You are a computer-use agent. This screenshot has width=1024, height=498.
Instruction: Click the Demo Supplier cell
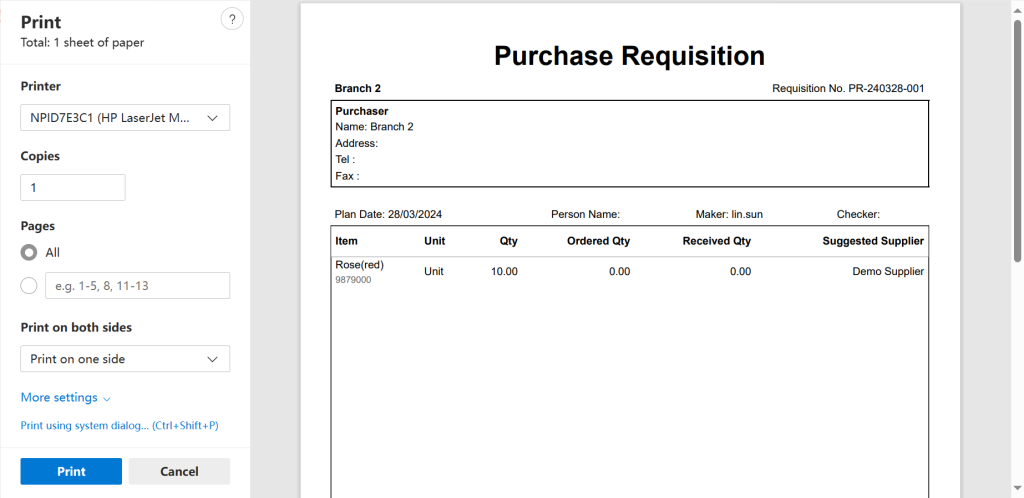click(x=888, y=272)
